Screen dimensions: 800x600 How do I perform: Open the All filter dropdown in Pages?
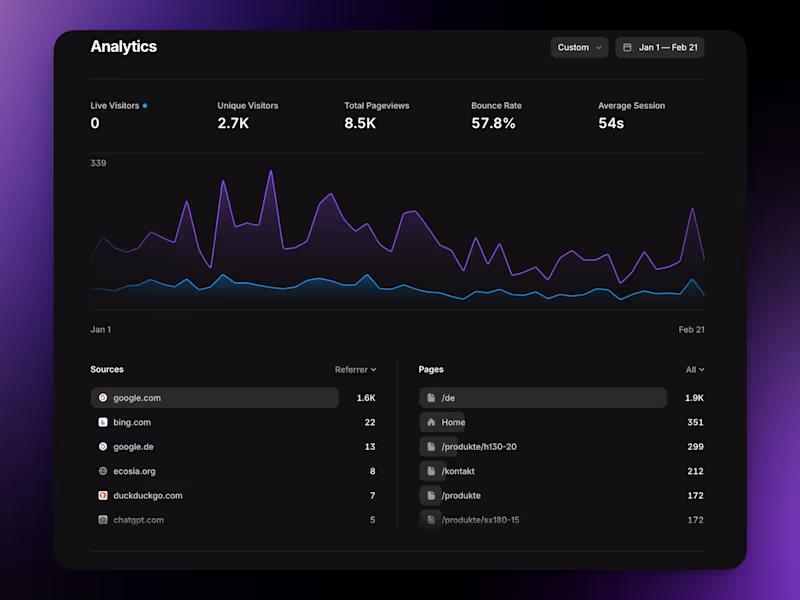694,369
